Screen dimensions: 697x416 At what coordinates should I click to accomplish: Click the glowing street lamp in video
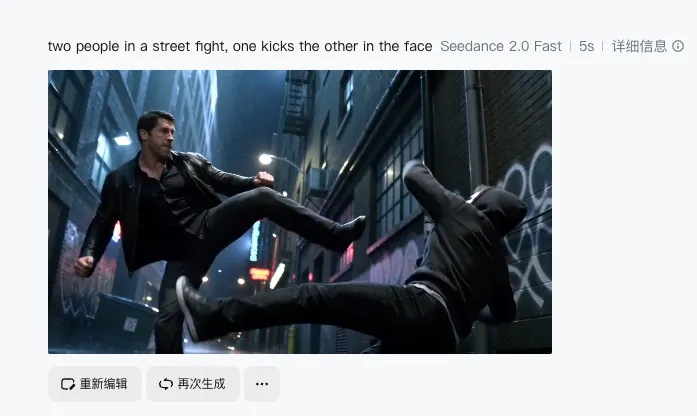[265, 159]
